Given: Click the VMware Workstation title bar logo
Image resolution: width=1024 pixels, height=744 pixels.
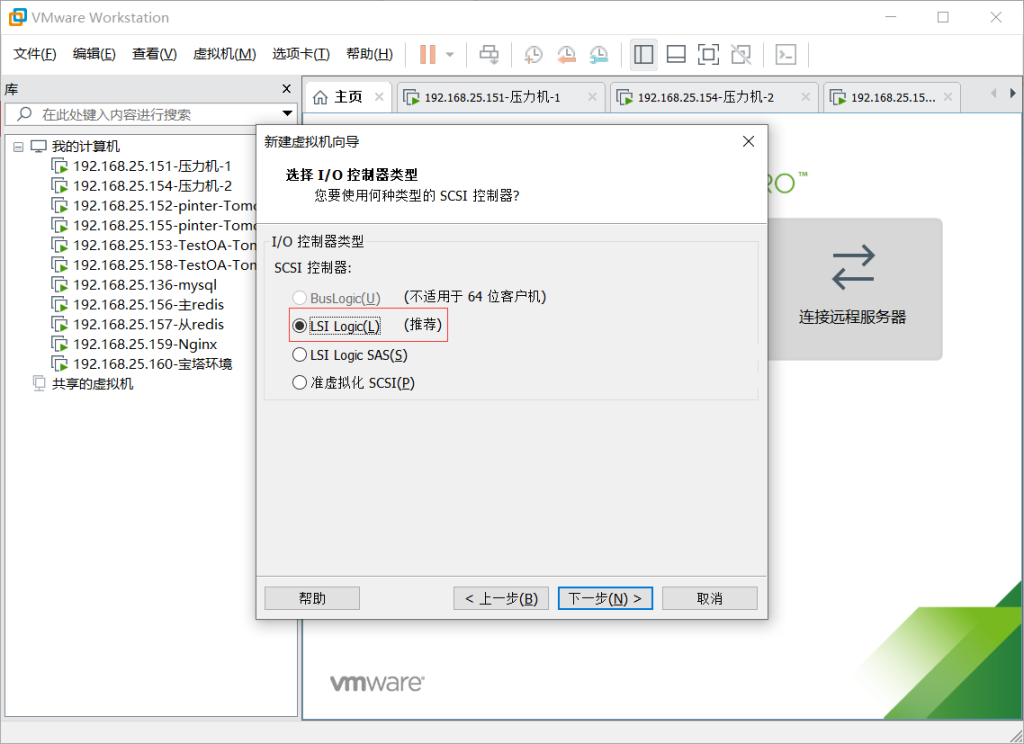Looking at the screenshot, I should [x=18, y=17].
